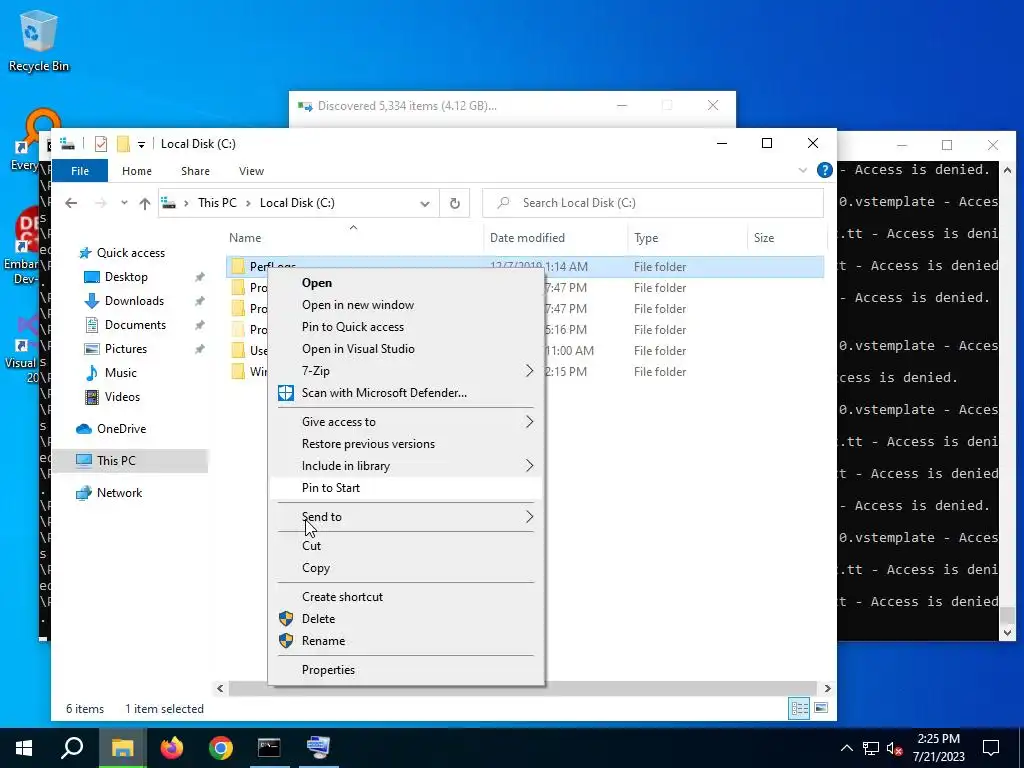This screenshot has width=1024, height=768.
Task: Open Customize Quick Access Toolbar dropdown
Action: click(141, 144)
